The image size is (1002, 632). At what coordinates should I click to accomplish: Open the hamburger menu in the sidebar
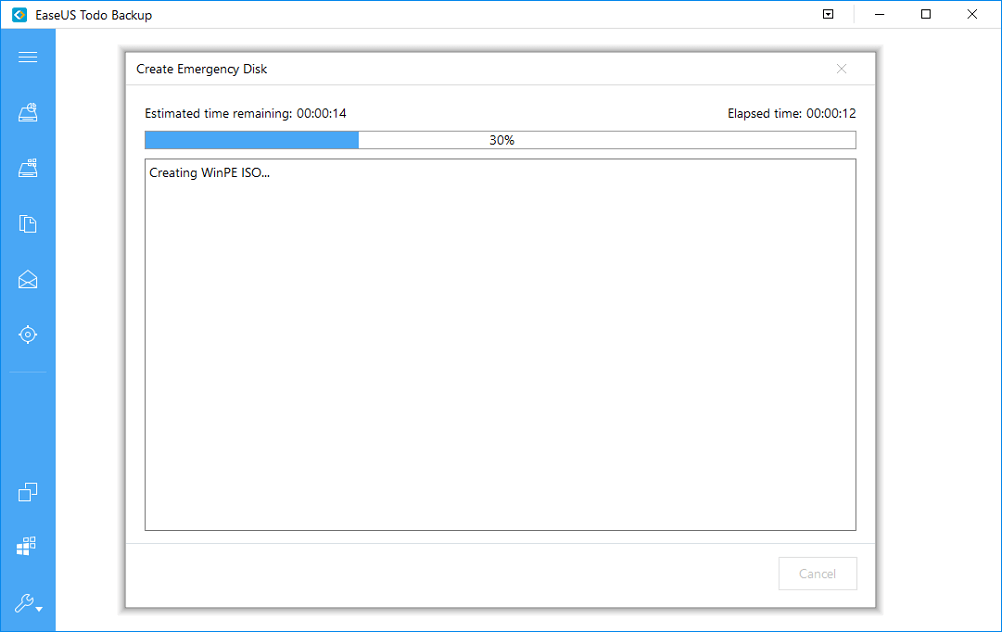(27, 58)
